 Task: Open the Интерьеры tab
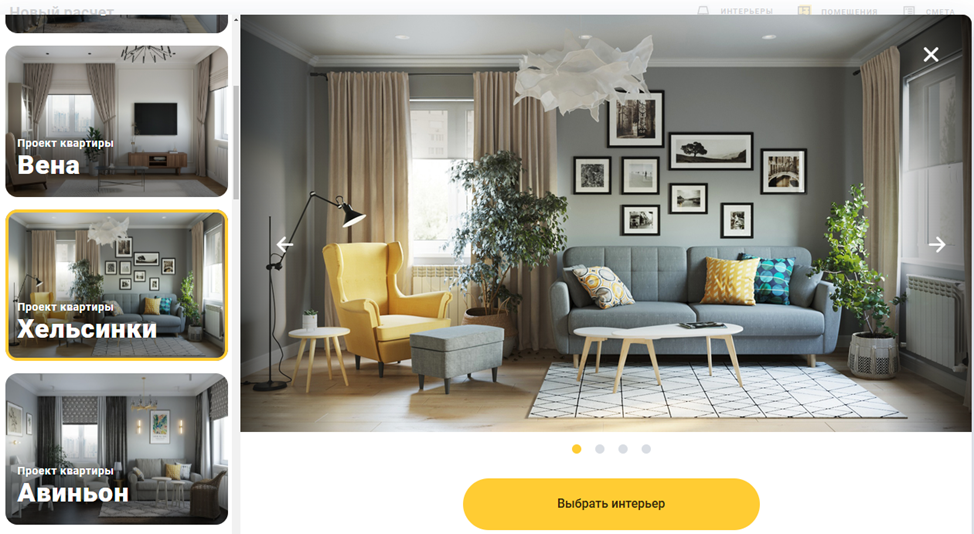(x=747, y=11)
